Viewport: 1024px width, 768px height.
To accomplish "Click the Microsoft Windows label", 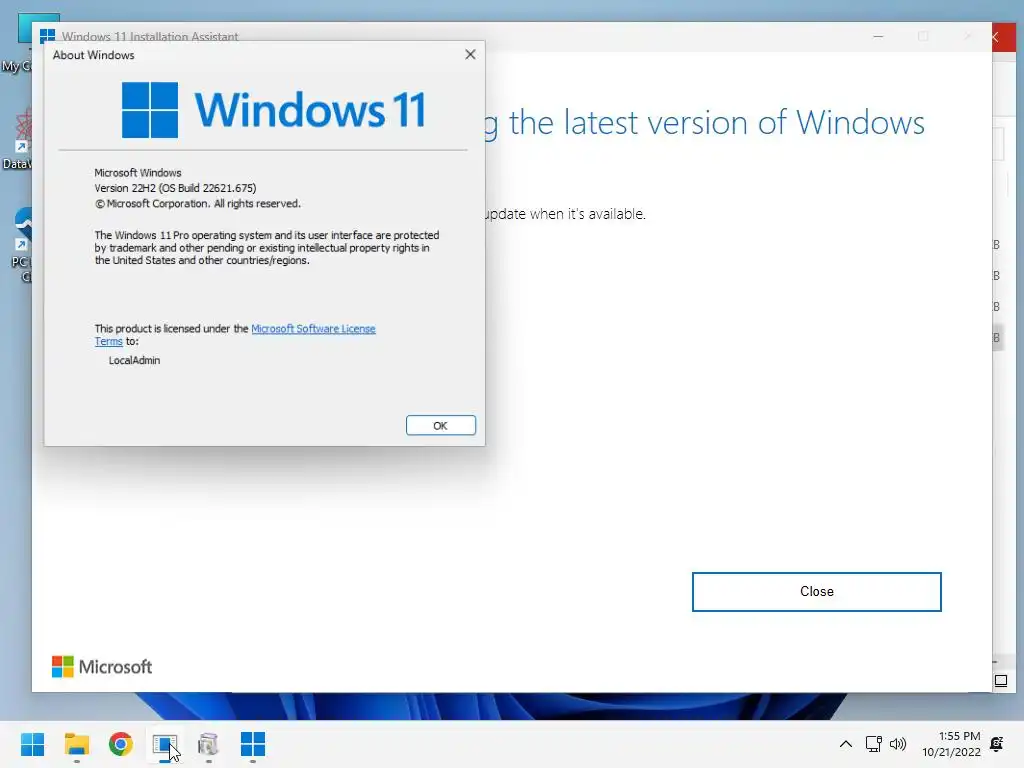I will (138, 173).
